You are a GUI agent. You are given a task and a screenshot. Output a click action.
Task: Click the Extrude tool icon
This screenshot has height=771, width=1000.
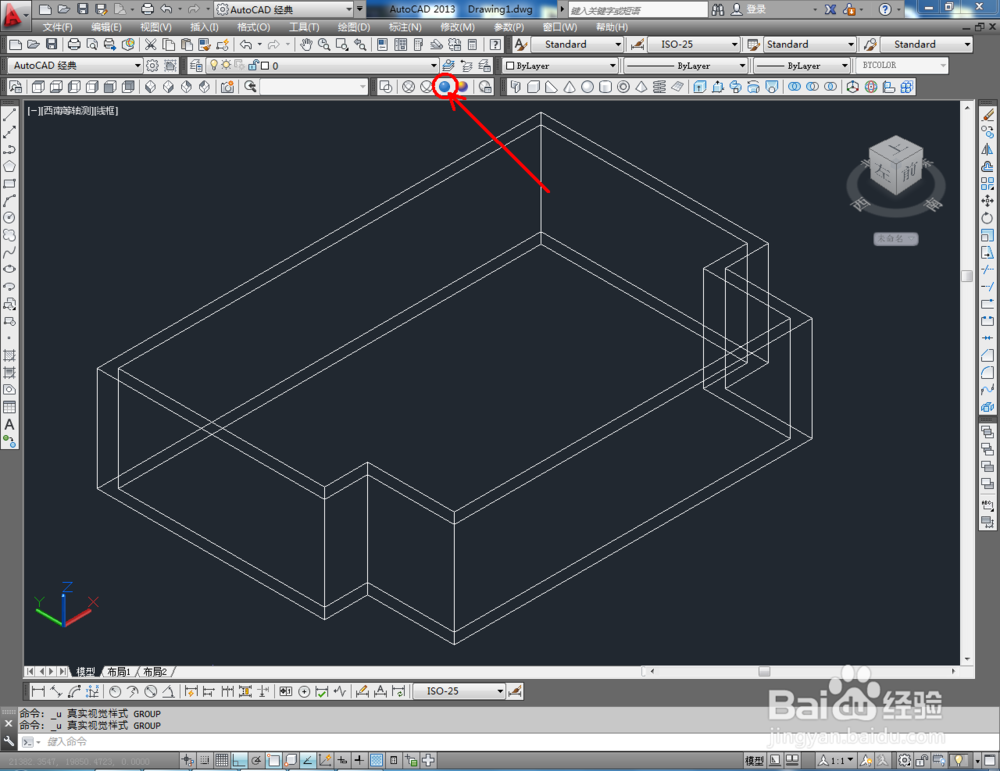point(700,87)
